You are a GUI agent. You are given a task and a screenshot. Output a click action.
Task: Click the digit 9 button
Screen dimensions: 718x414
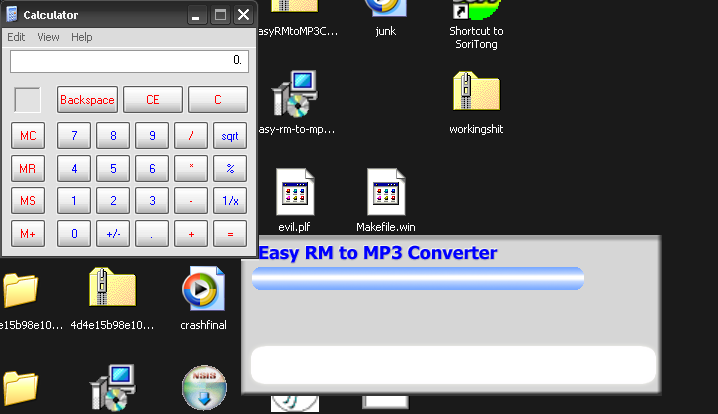coord(152,136)
